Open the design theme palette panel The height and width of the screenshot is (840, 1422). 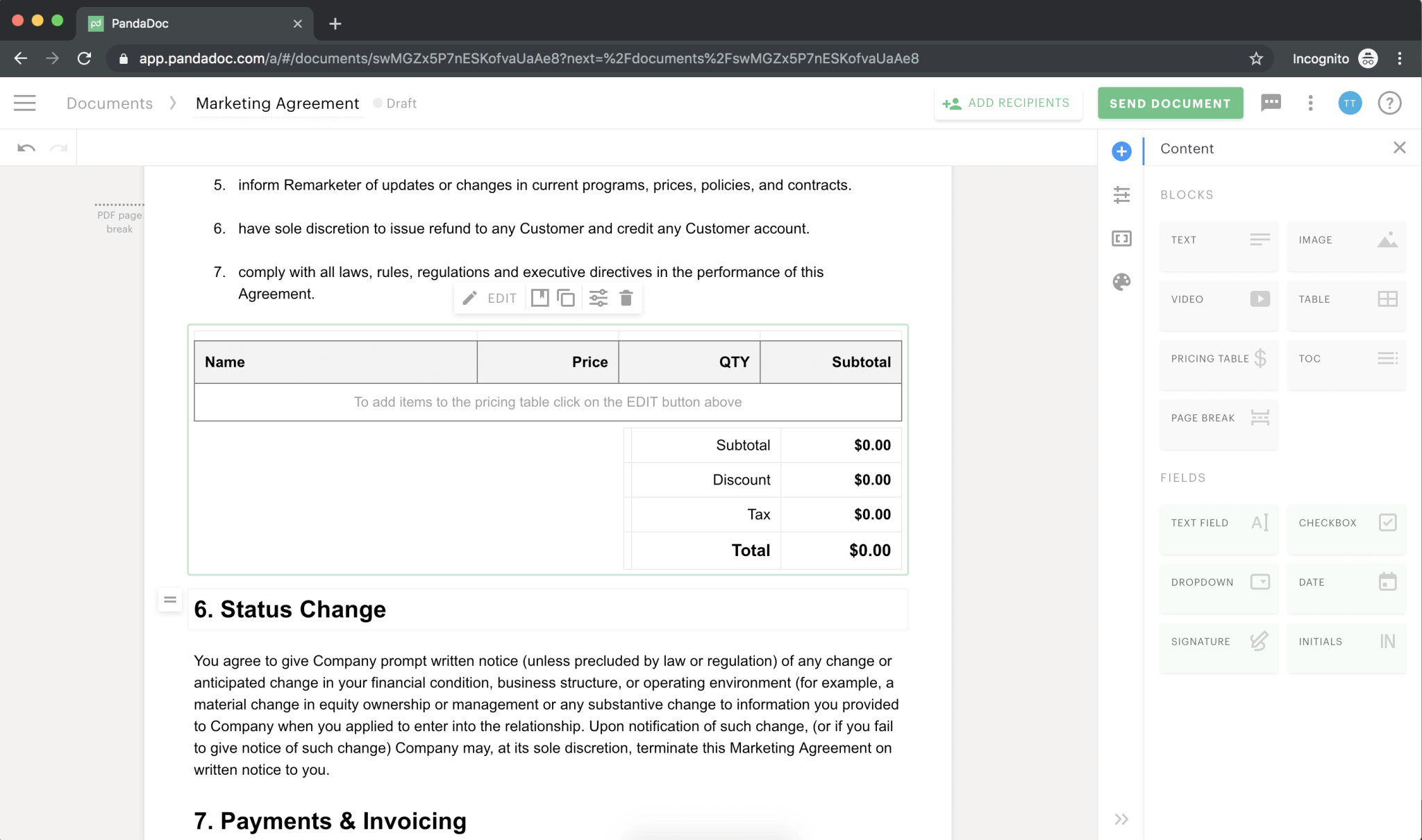(x=1121, y=282)
